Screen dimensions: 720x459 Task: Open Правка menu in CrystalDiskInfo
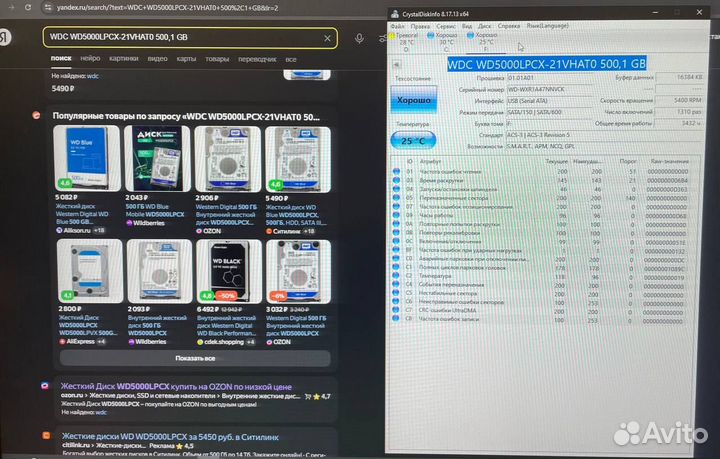click(420, 26)
